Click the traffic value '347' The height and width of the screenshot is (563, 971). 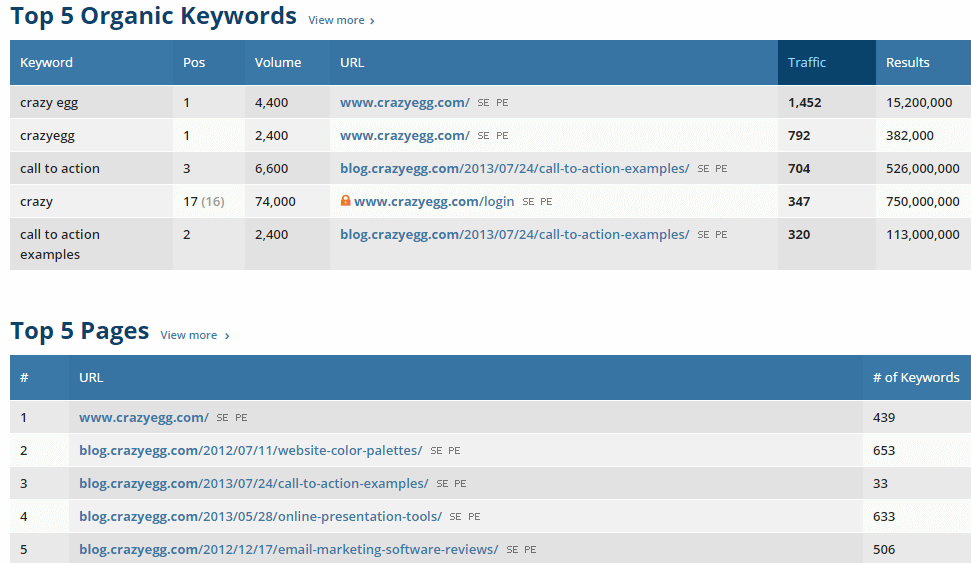click(799, 201)
